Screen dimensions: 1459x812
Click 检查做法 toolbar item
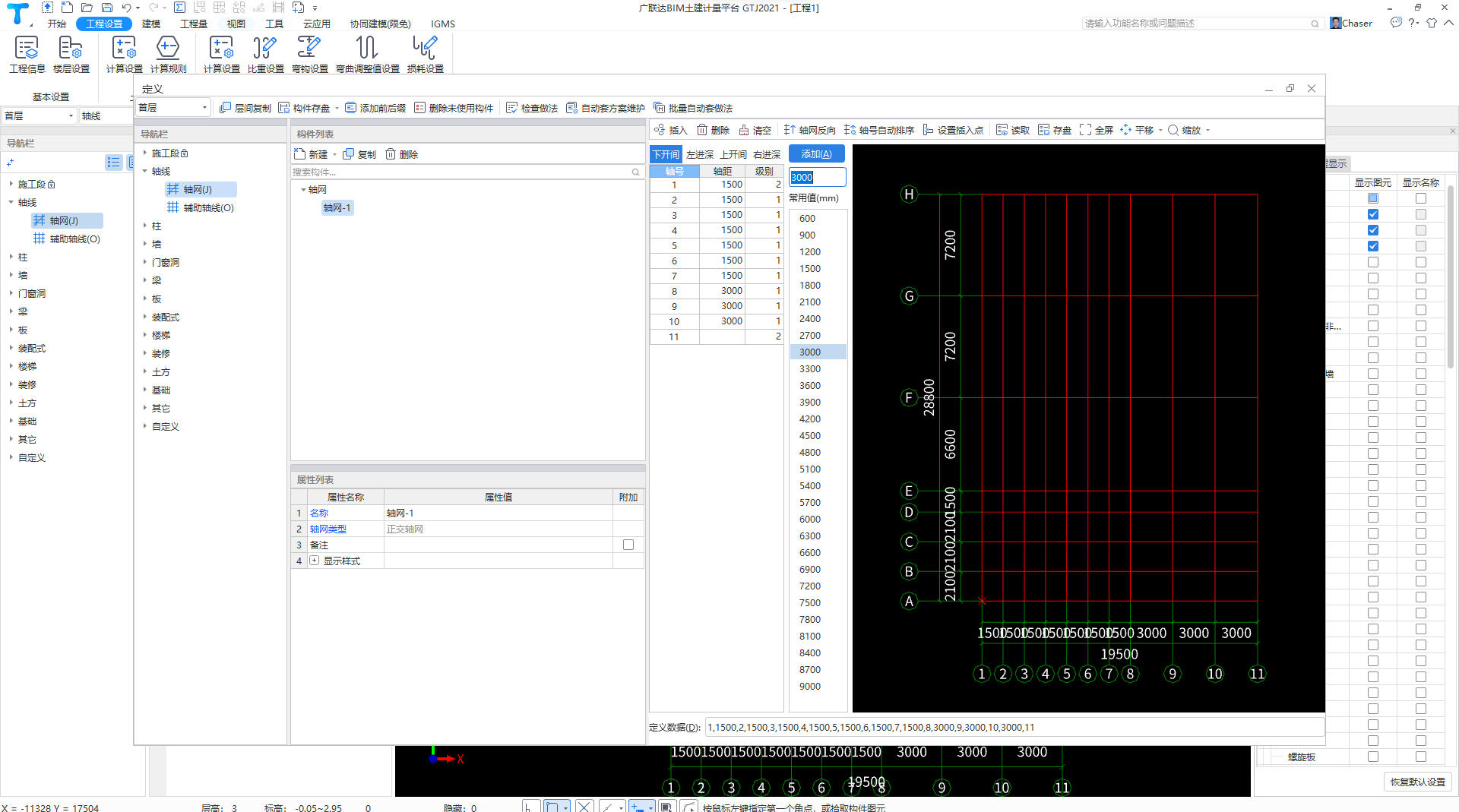point(532,108)
